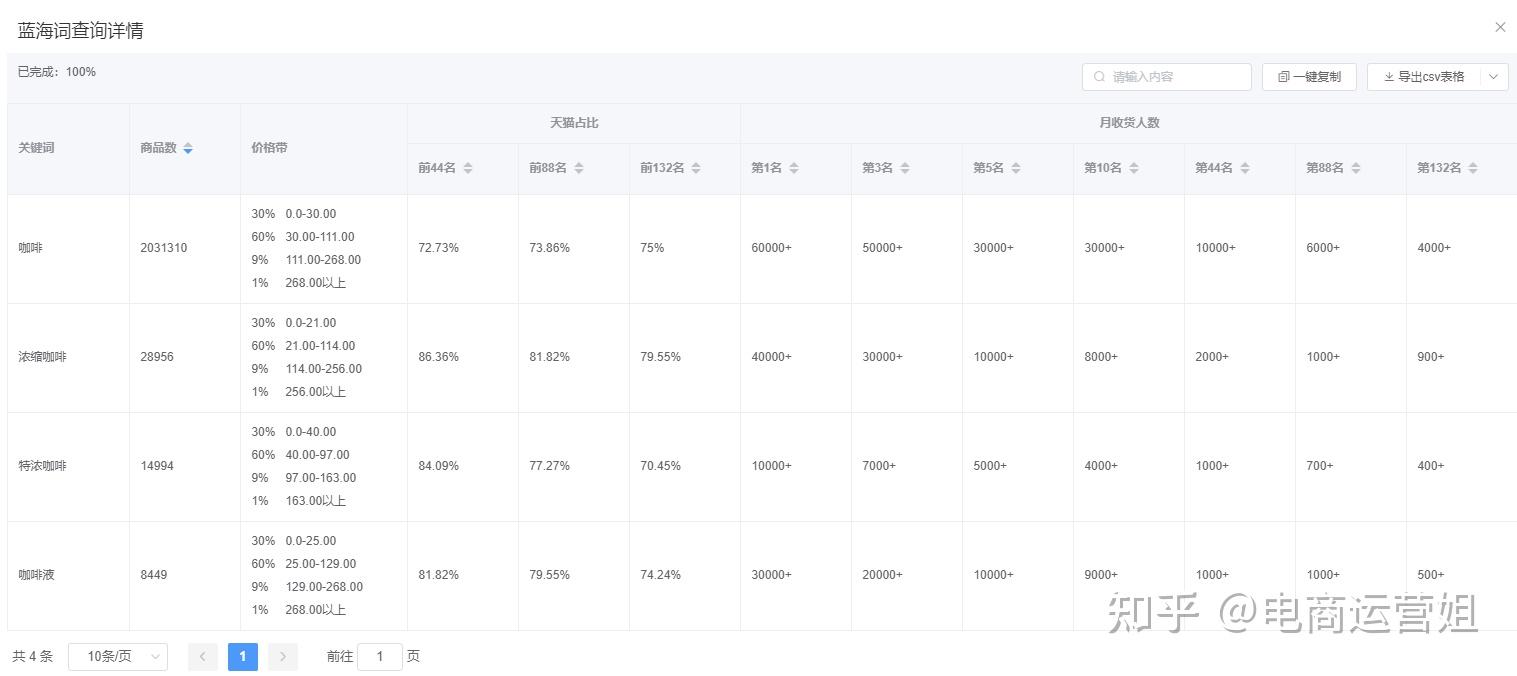
Task: Sort by 第5名 monthly buyers
Action: (x=1016, y=168)
